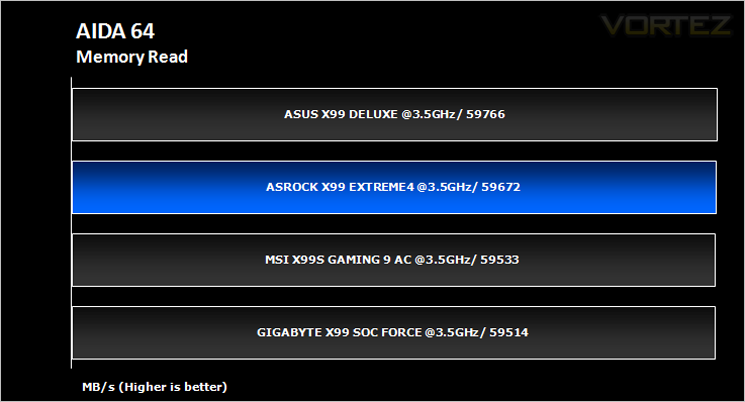Screen dimensions: 745x402
Task: Click right end of the blue ASROCK bar
Action: click(714, 187)
